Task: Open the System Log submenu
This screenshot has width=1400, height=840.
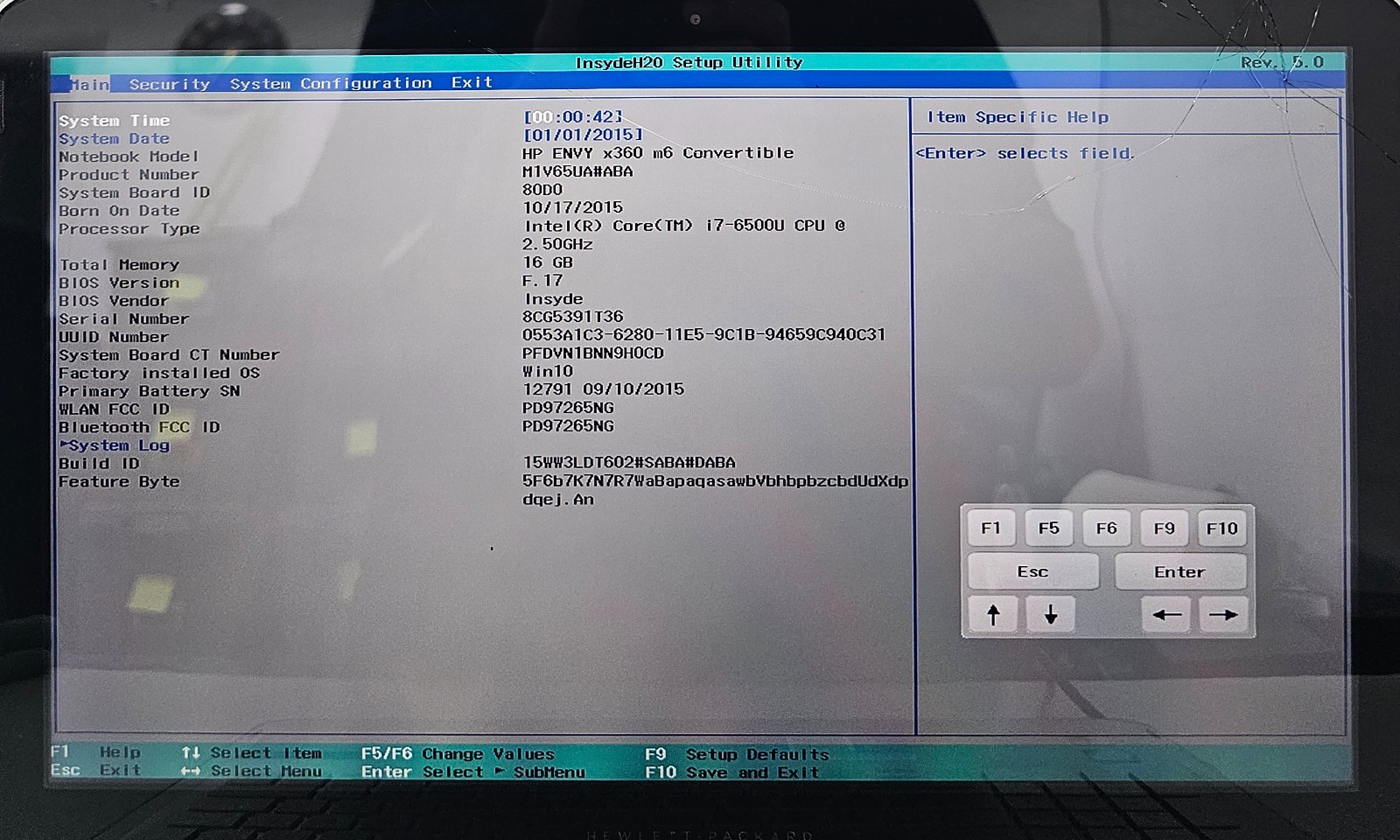Action: pyautogui.click(x=115, y=445)
